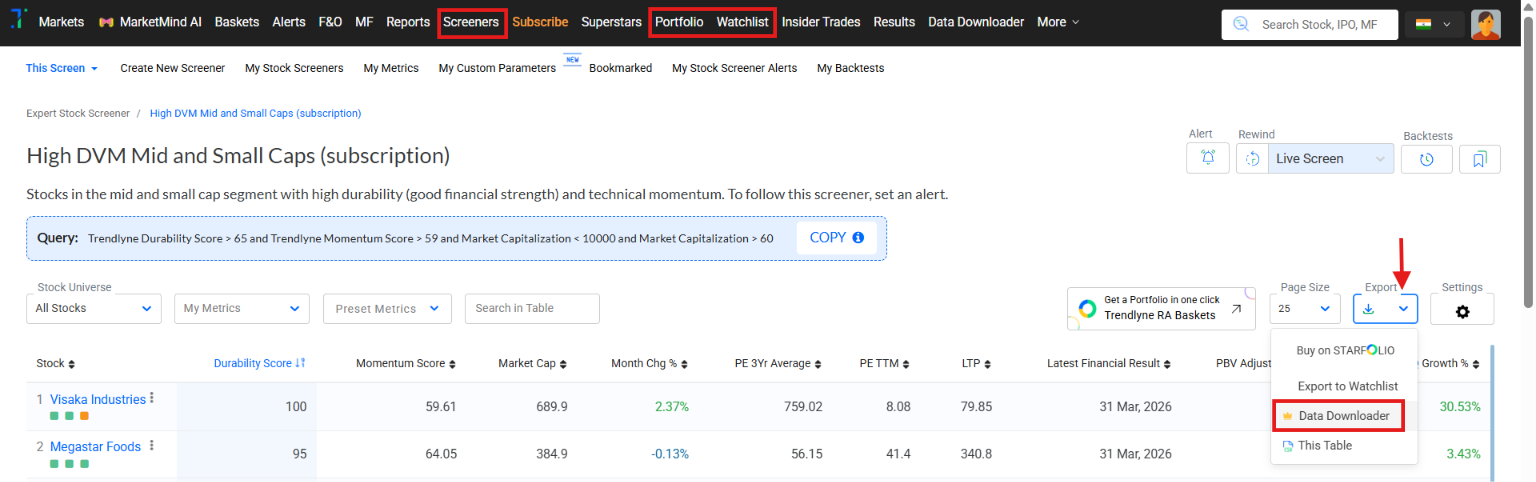Click the Expert Stock Screener breadcrumb
The width and height of the screenshot is (1536, 482).
[78, 114]
